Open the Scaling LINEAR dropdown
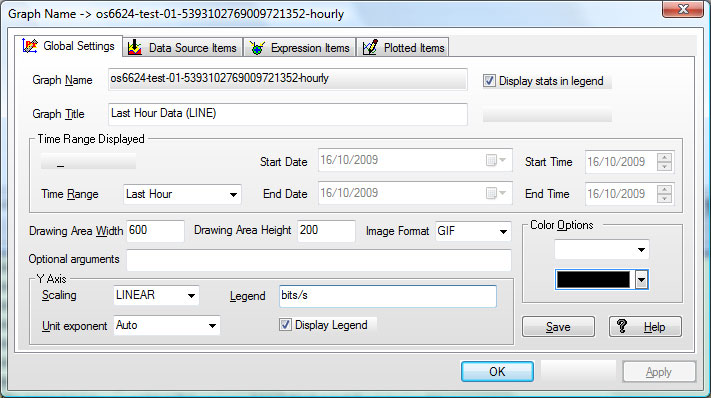Screen dimensions: 711x398 click(x=156, y=295)
